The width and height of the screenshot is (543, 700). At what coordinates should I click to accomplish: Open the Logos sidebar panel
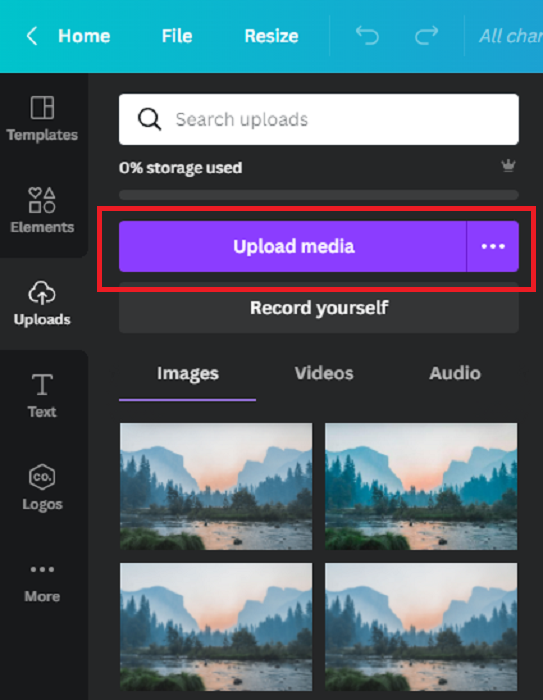(42, 487)
